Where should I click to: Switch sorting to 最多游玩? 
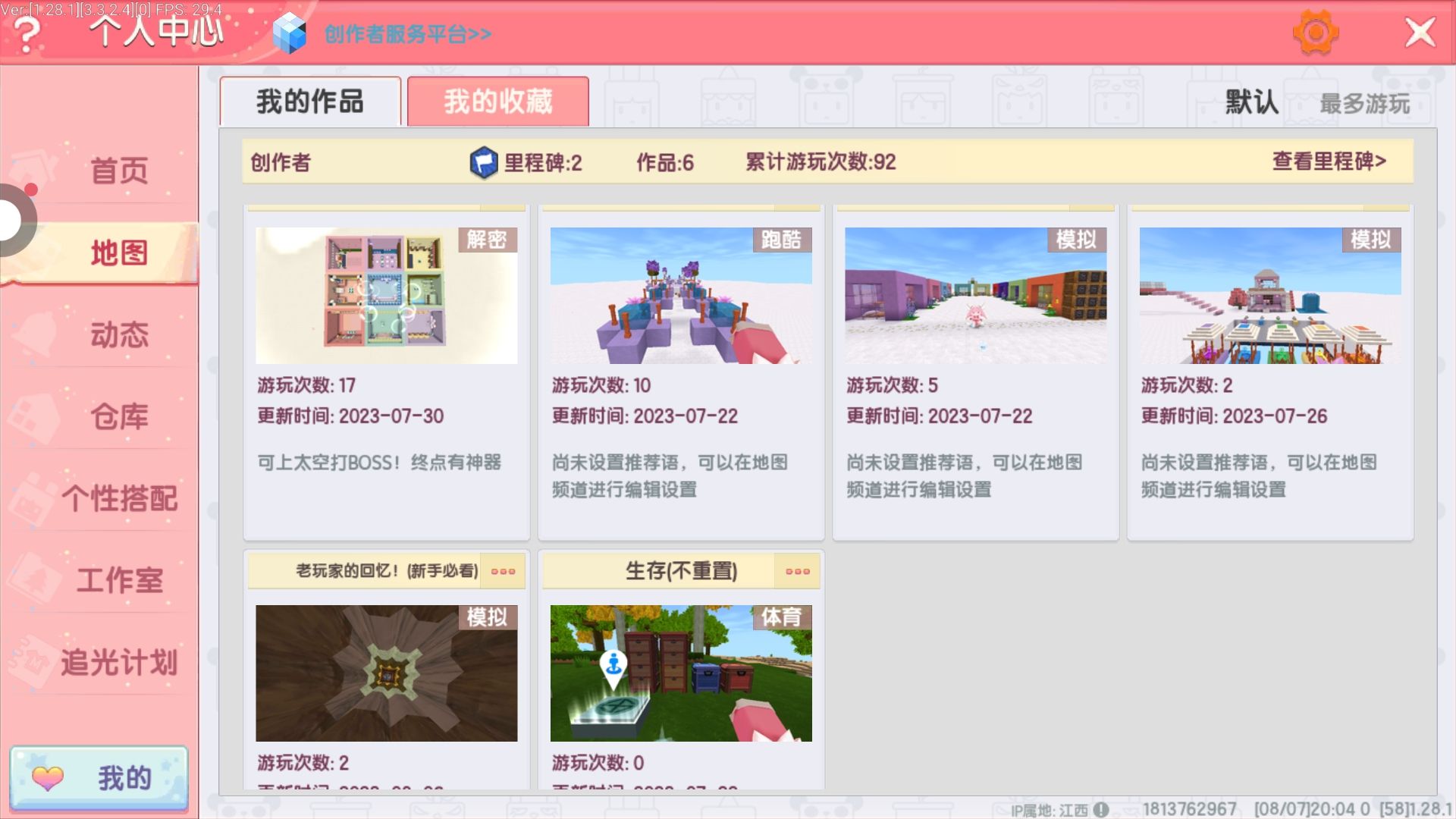coord(1364,104)
